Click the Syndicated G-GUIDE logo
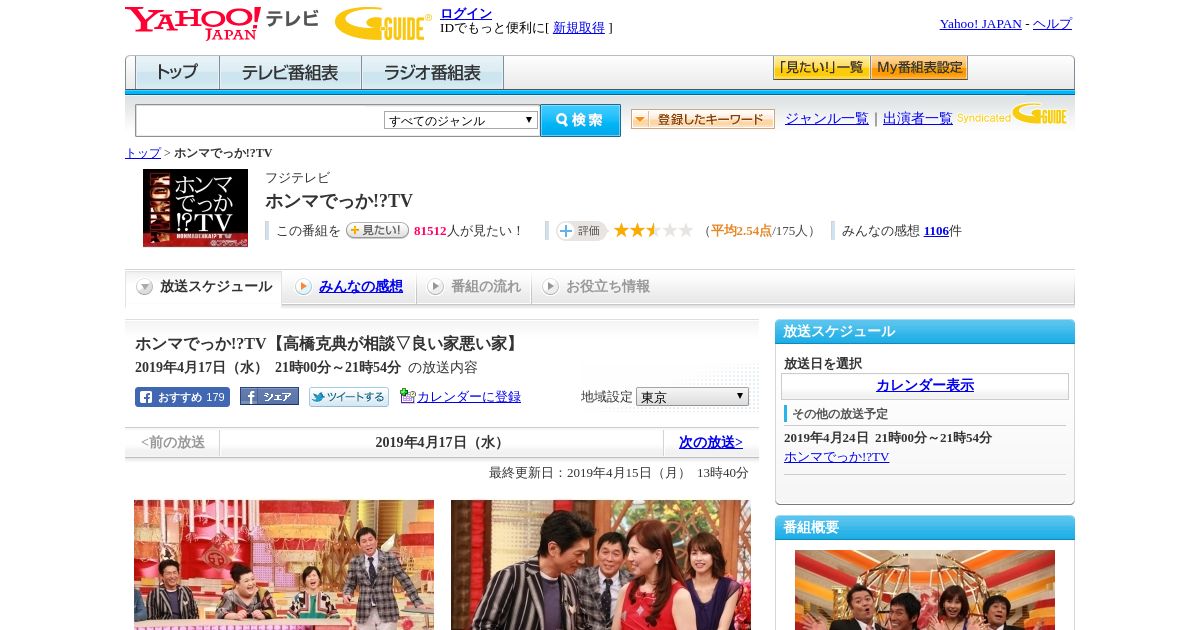 [x=1012, y=115]
